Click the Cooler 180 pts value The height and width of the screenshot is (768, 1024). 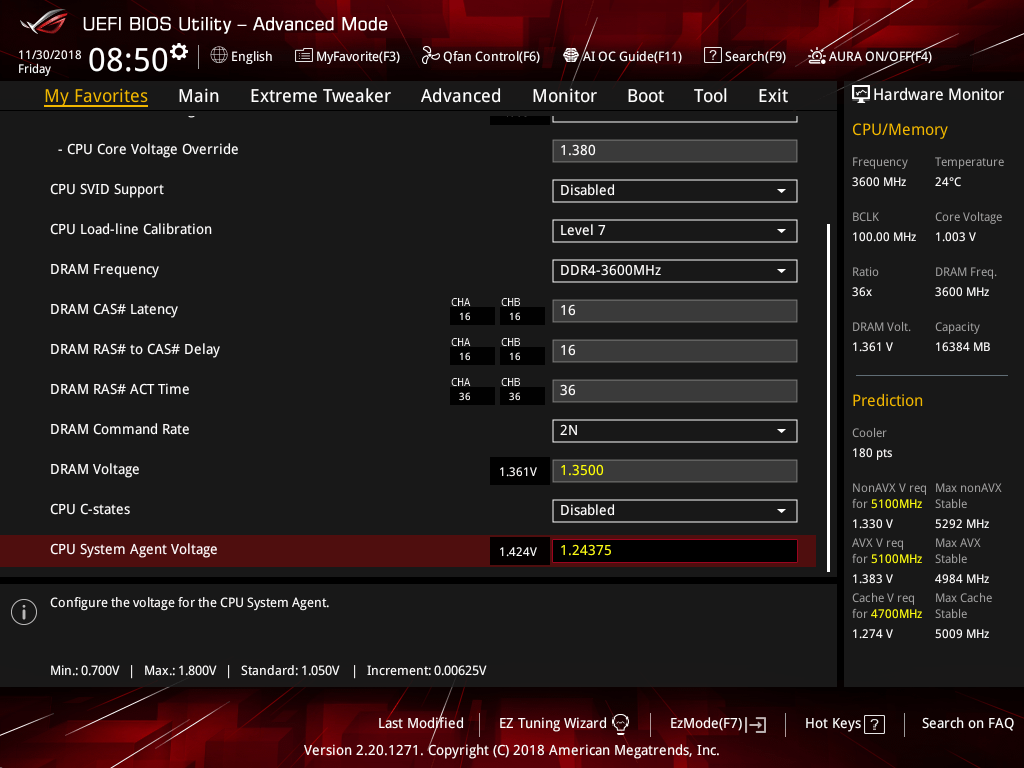point(872,453)
